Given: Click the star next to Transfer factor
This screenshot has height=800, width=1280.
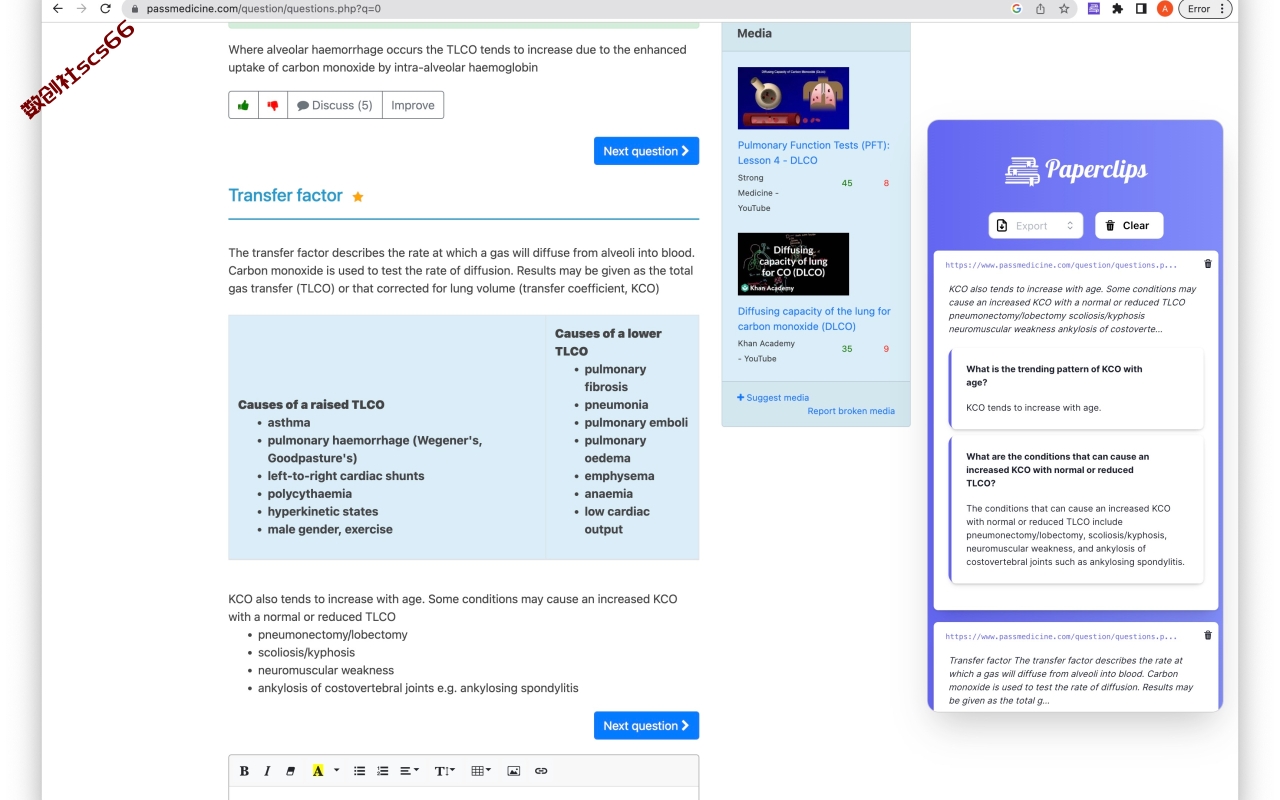Looking at the screenshot, I should tap(358, 197).
